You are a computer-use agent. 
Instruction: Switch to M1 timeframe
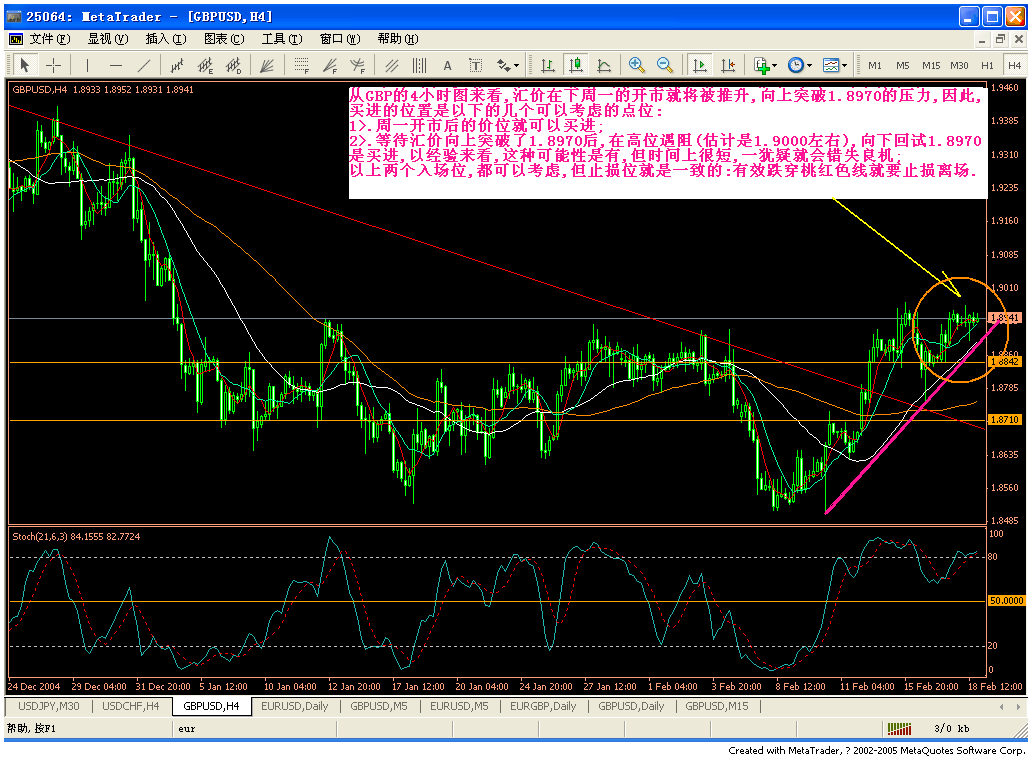point(875,65)
